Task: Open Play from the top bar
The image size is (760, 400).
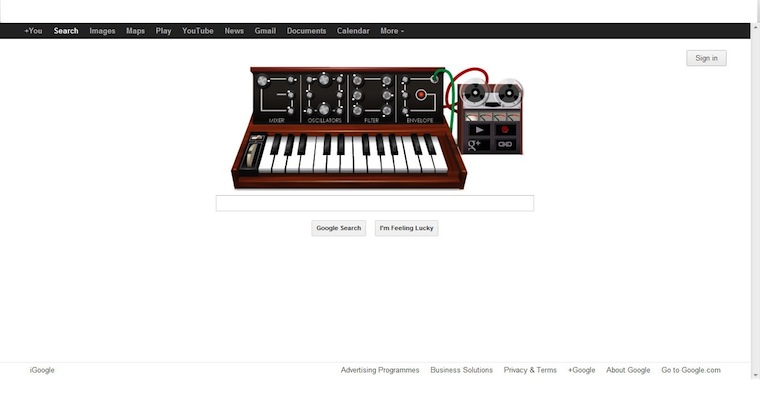Action: [x=163, y=31]
